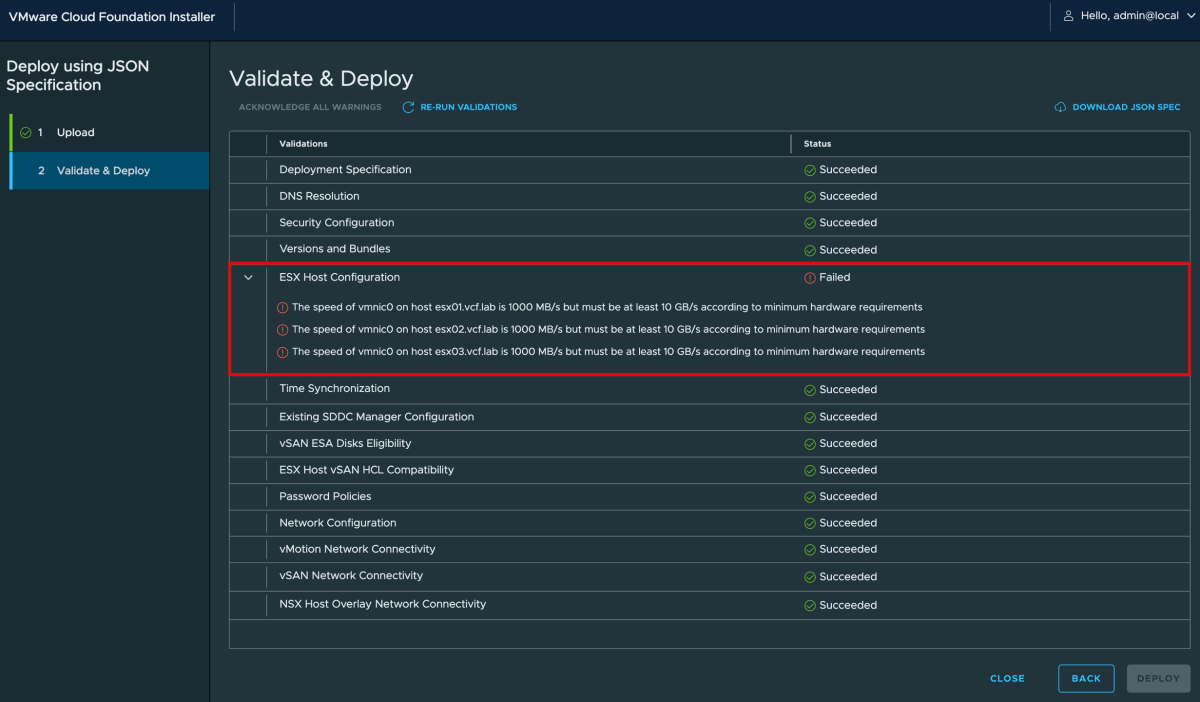Screen dimensions: 1200x702
Task: Click the Deploy using JSON Specification heading
Action: [x=77, y=76]
